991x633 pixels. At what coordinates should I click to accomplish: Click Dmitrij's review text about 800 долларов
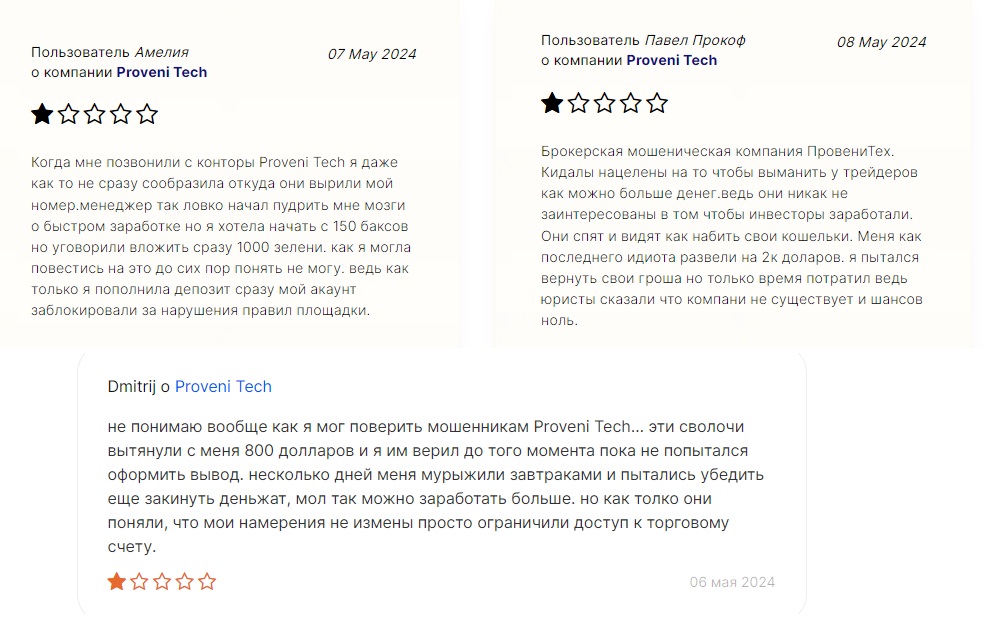click(x=435, y=486)
